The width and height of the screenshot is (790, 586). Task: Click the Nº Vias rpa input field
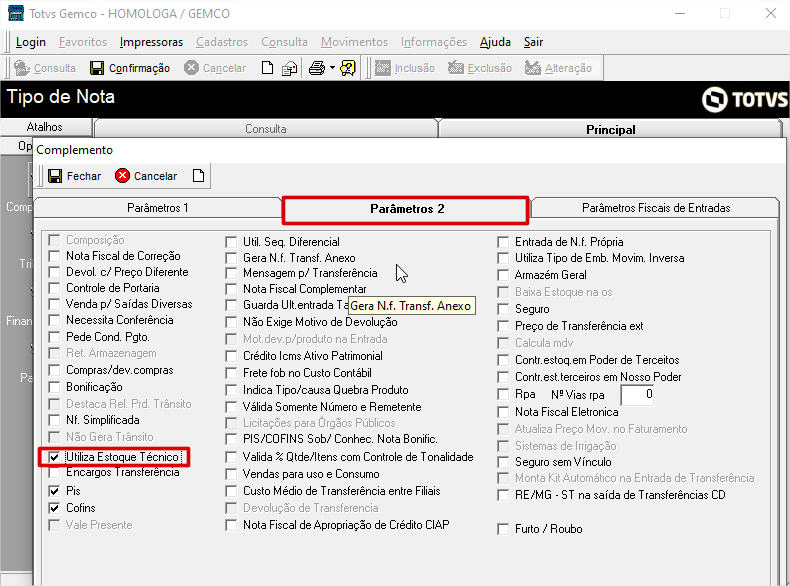tap(638, 395)
